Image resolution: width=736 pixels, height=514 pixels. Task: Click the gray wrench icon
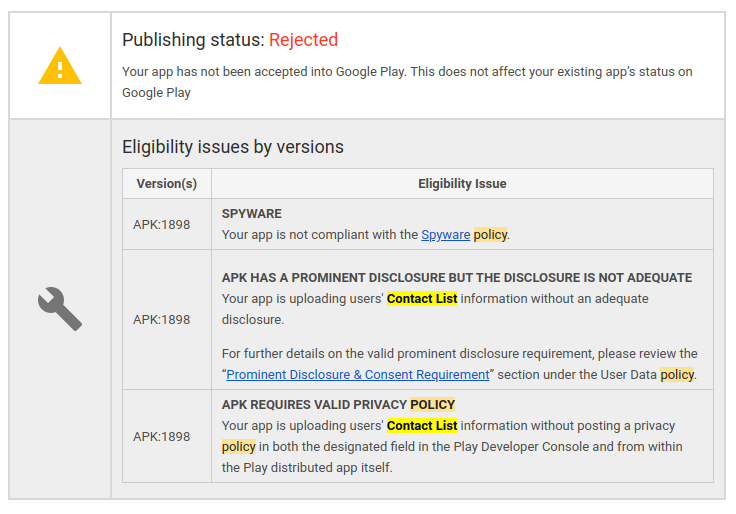tap(60, 309)
